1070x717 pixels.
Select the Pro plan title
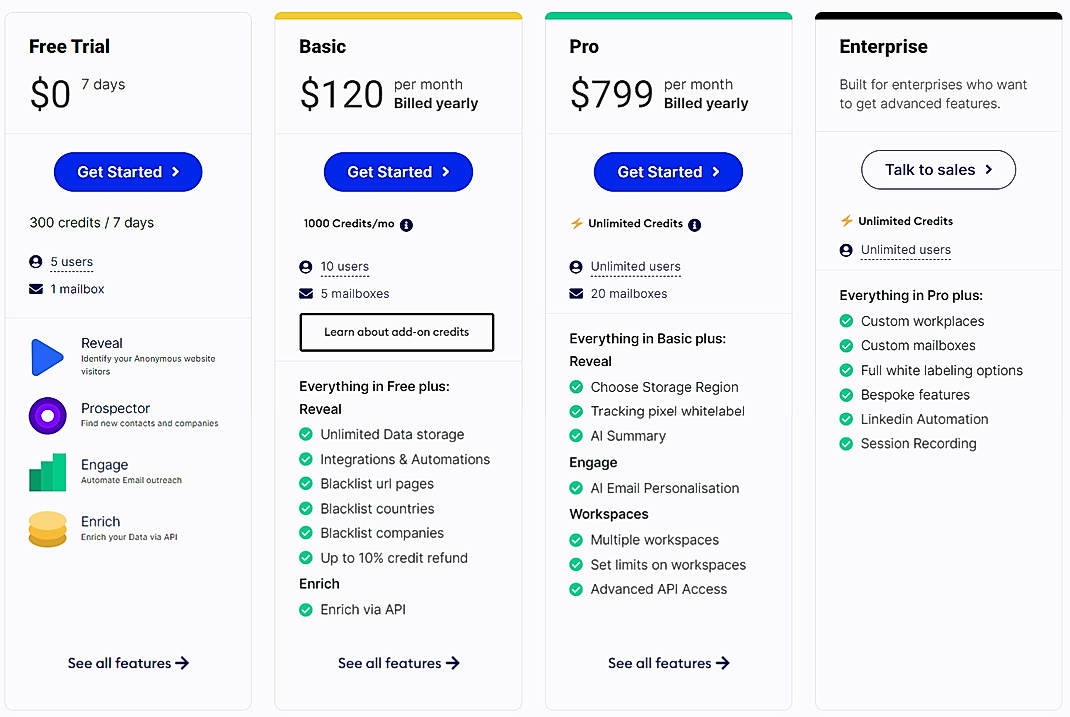pos(583,46)
